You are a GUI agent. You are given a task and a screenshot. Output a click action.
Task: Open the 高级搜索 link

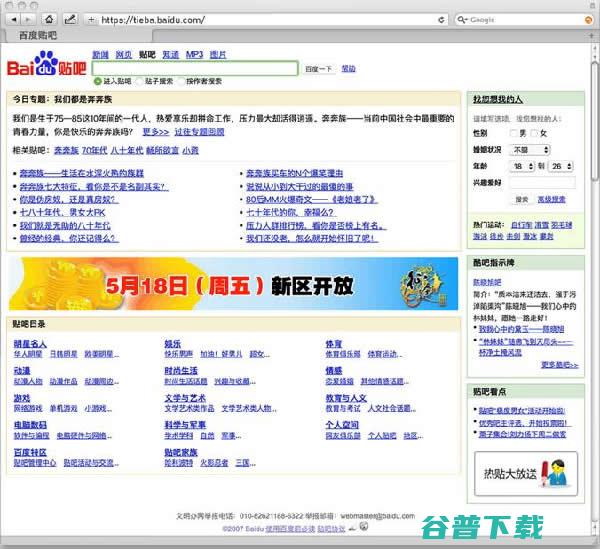click(x=551, y=199)
